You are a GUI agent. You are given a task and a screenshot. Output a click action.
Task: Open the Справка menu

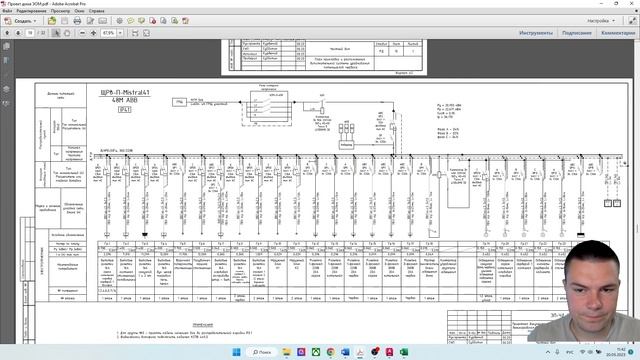97,11
